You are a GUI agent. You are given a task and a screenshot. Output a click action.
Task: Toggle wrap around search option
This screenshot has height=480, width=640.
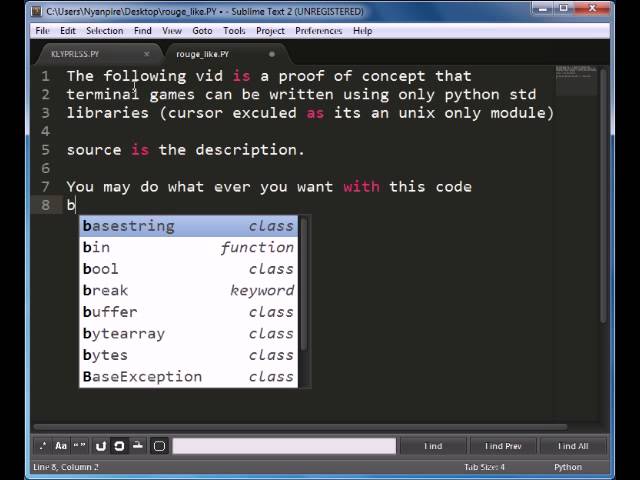[x=119, y=446]
